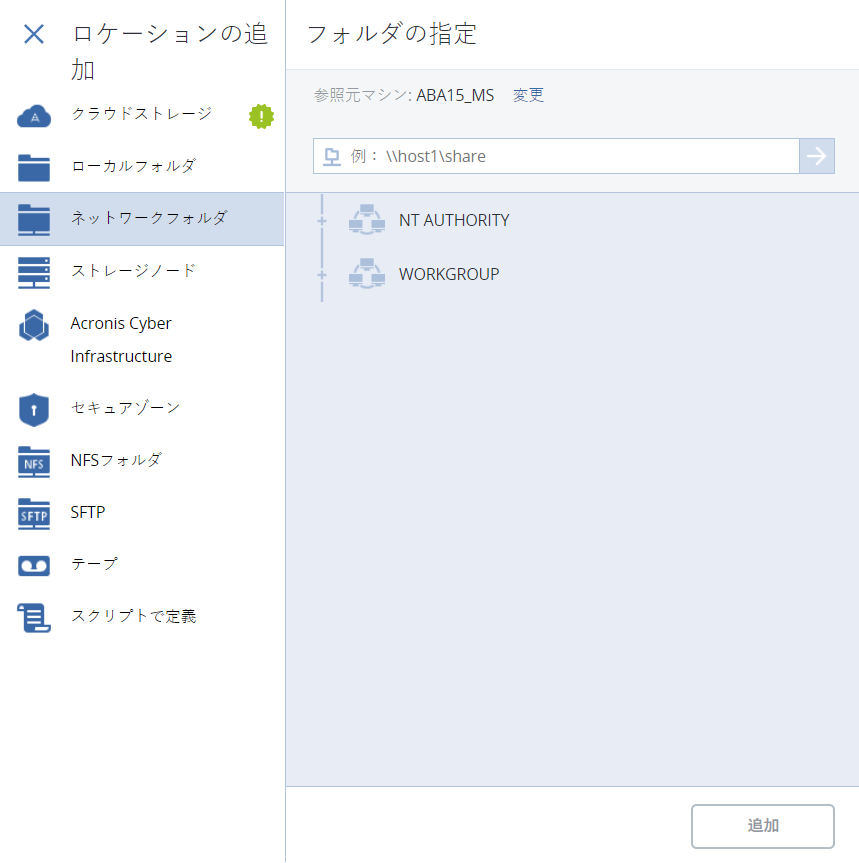The image size is (859, 863).
Task: Open the ネットワークフォルダ menu entry
Action: [149, 218]
